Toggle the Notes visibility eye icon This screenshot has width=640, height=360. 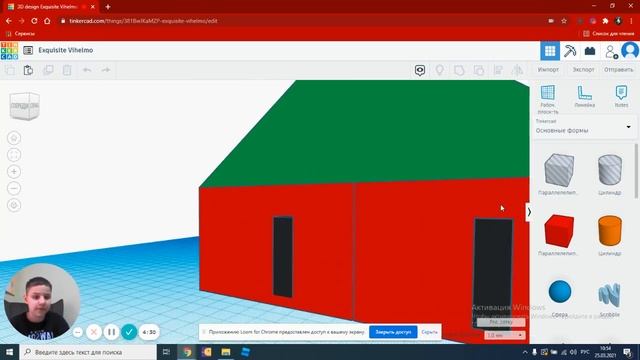420,70
